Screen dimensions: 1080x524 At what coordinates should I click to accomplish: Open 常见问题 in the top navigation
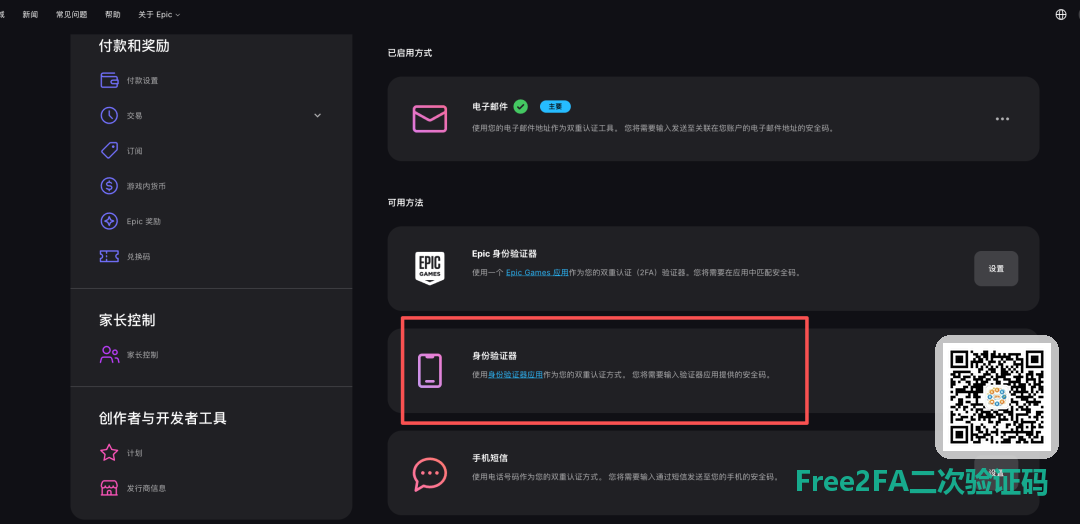72,14
